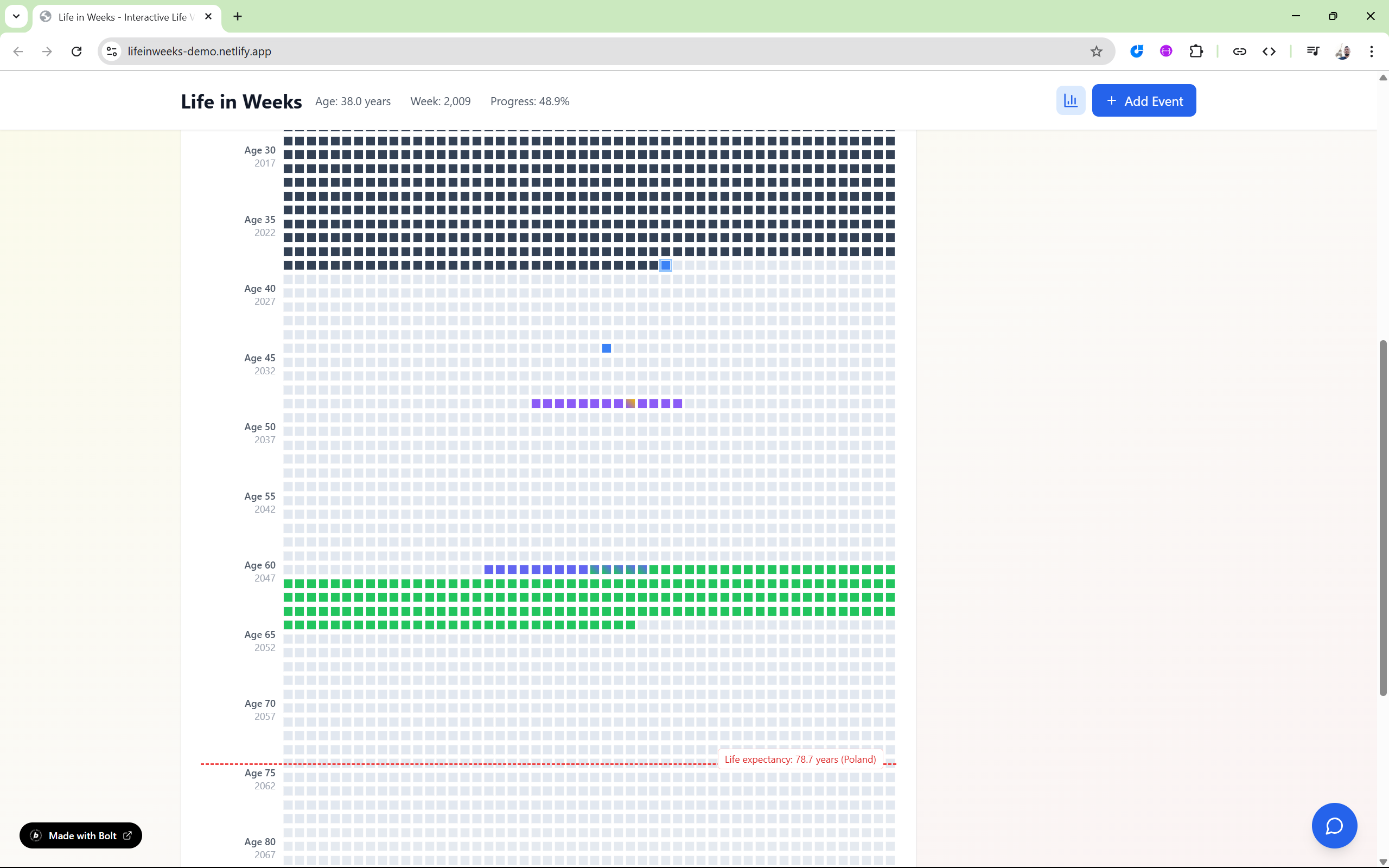Click the Add Event button
The image size is (1389, 868).
click(1143, 100)
